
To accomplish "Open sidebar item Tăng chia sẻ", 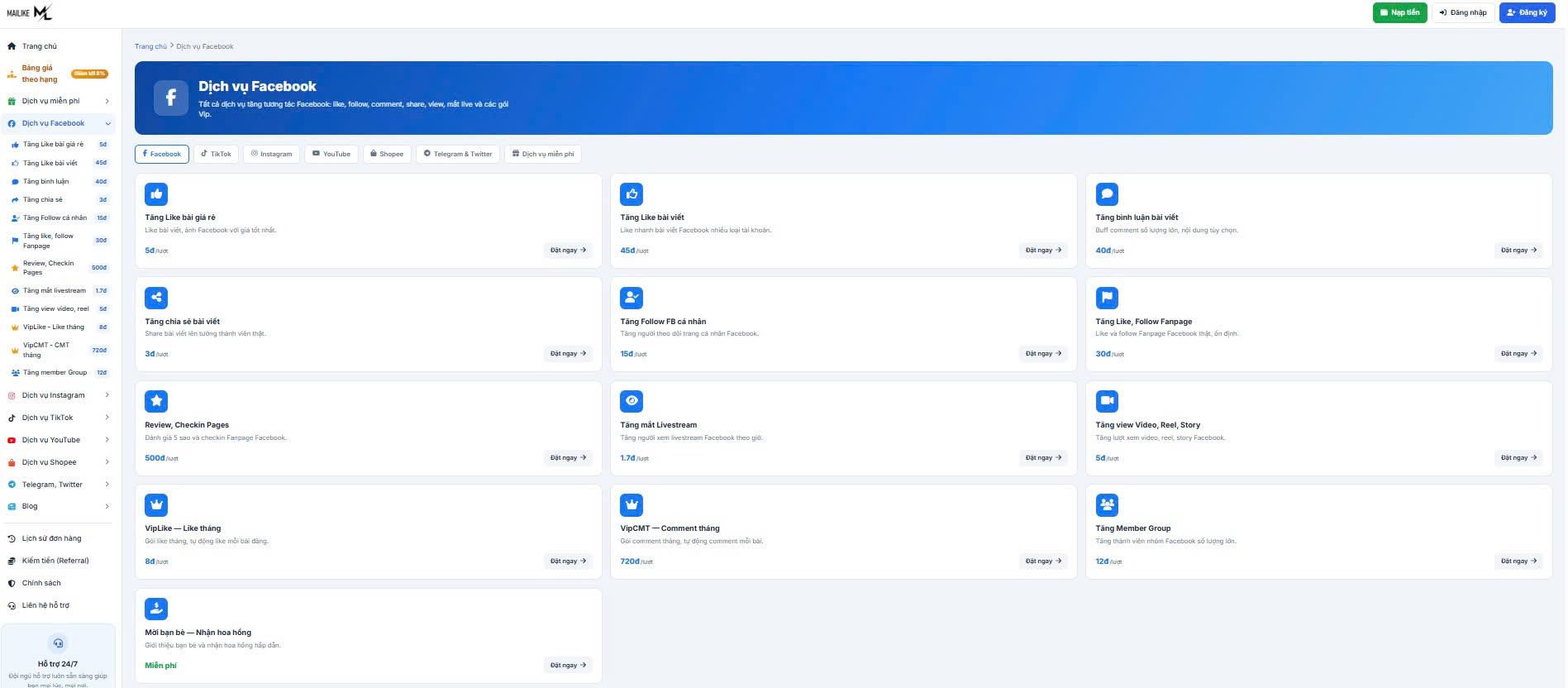I will tap(60, 199).
